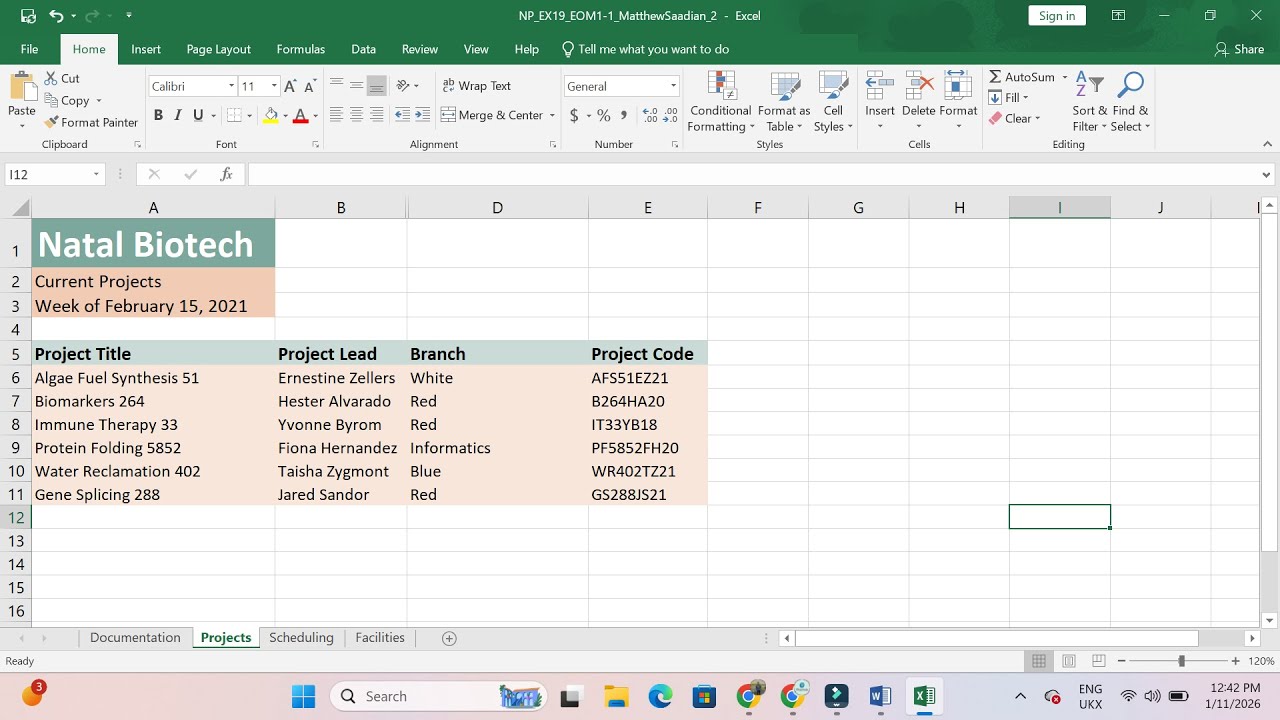Switch to the Formulas ribbon tab
This screenshot has height=720, width=1280.
coord(300,49)
